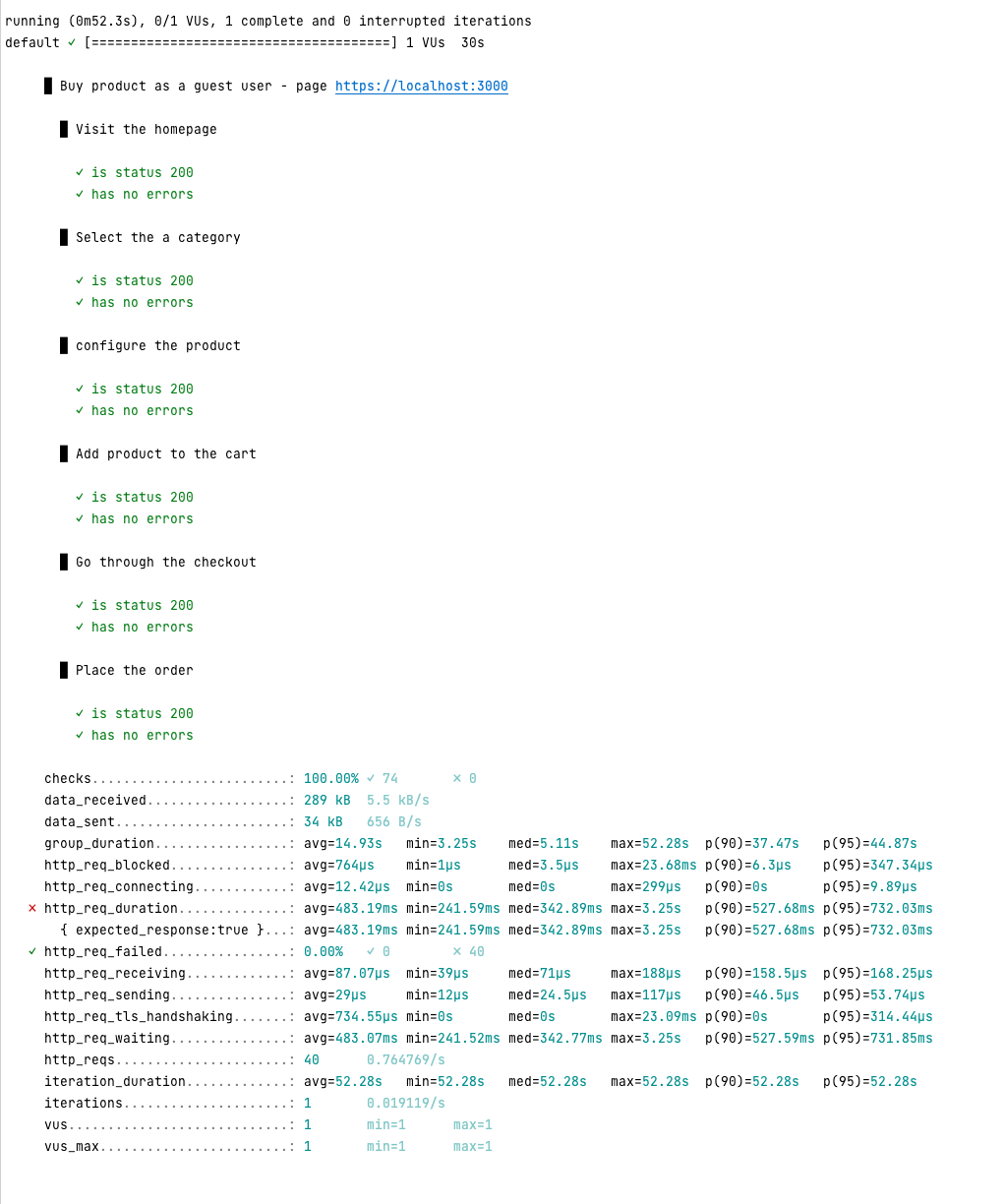This screenshot has width=1004, height=1204.
Task: Click the "0.764769/s" request rate
Action: [x=405, y=1059]
